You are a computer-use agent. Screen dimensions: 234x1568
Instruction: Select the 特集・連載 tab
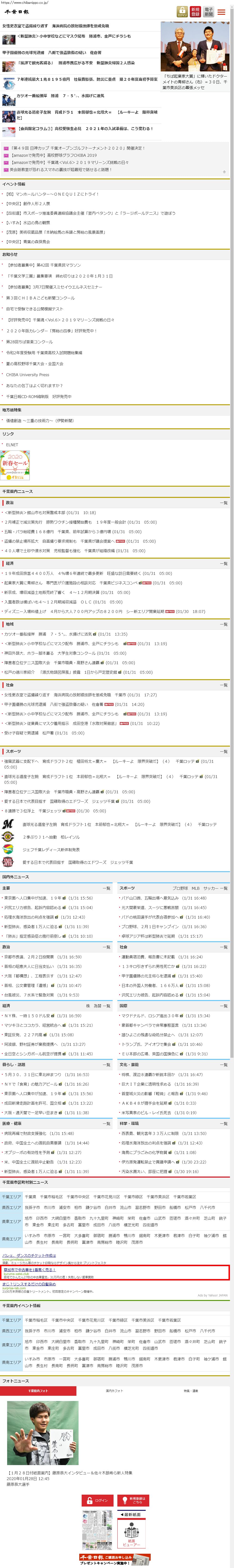click(x=191, y=1391)
